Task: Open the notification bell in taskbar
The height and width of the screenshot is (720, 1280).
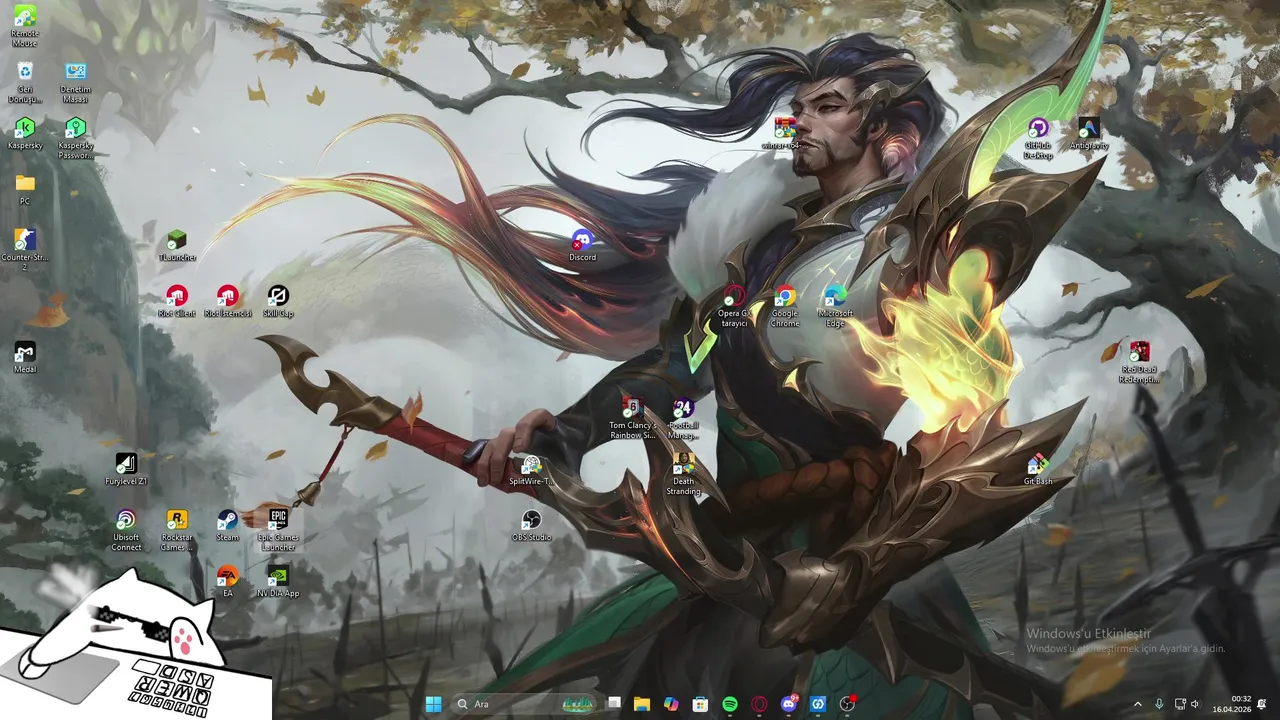Action: [x=1262, y=704]
